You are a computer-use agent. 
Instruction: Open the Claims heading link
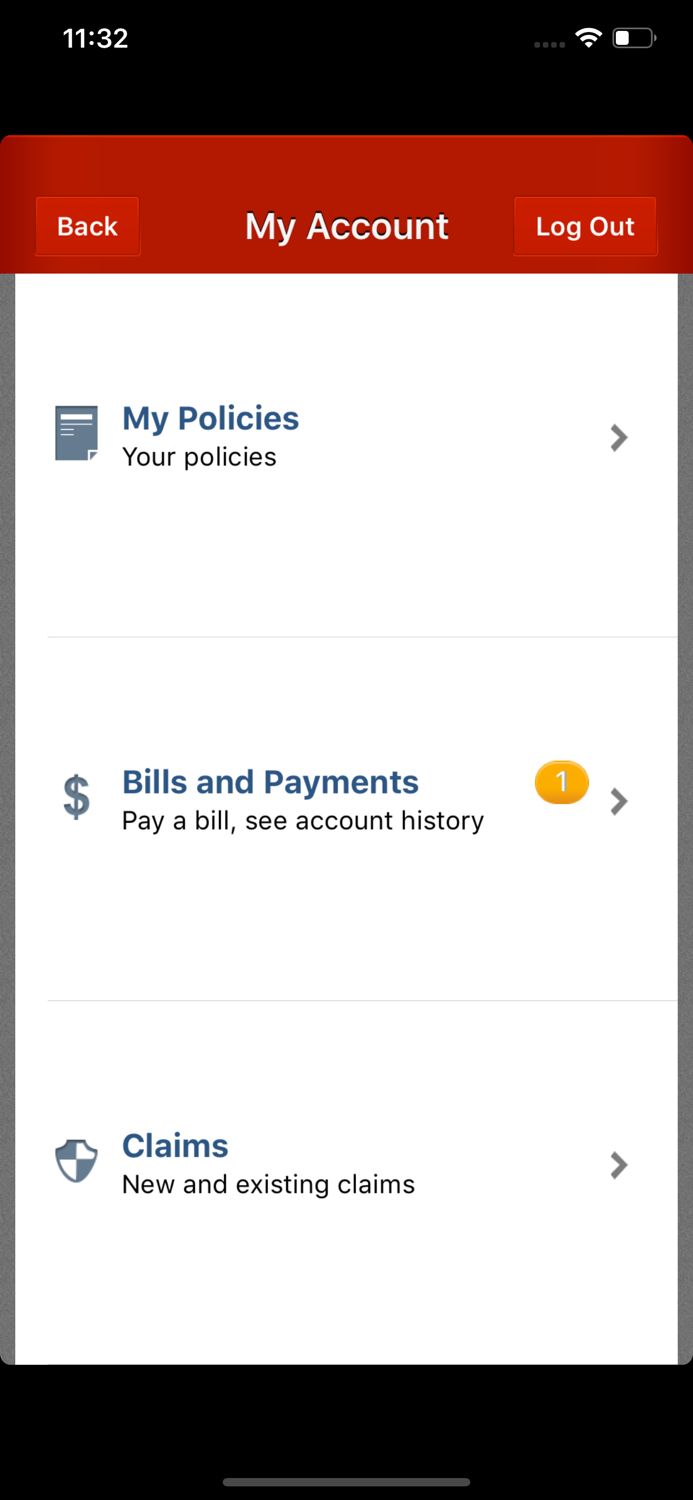(x=175, y=1146)
